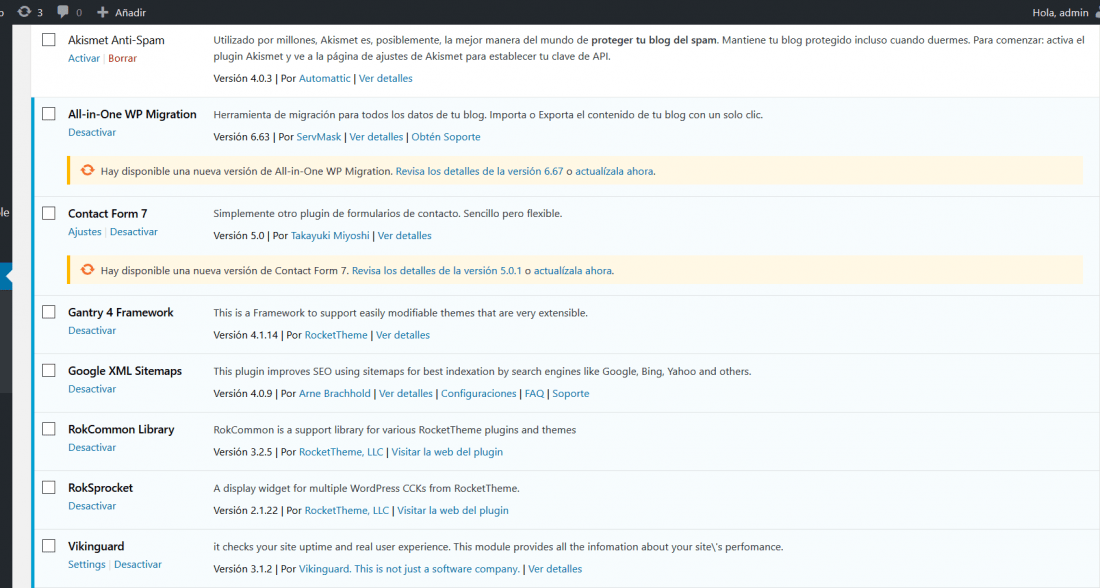Review details of version 5.0.1
The width and height of the screenshot is (1100, 588).
[436, 271]
